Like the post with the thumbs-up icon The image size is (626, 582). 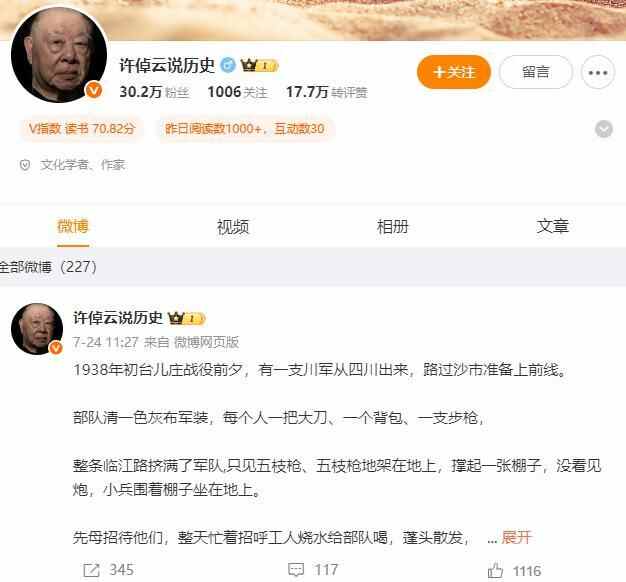coord(495,570)
